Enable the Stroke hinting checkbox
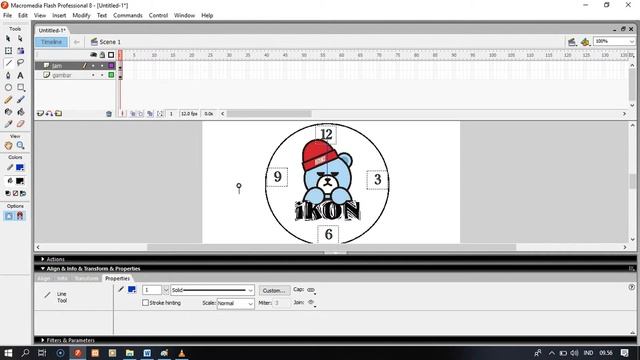 145,303
